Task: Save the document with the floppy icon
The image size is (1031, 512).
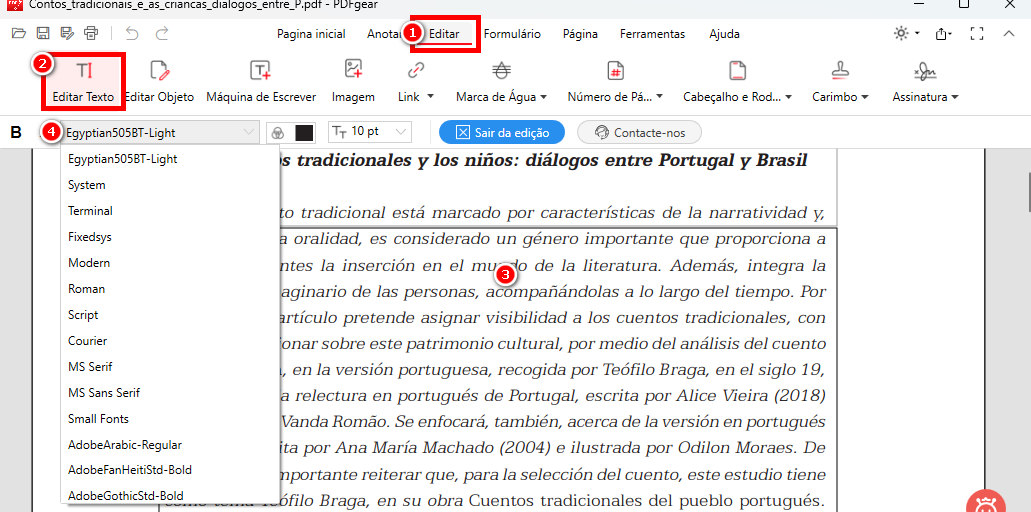Action: click(43, 33)
